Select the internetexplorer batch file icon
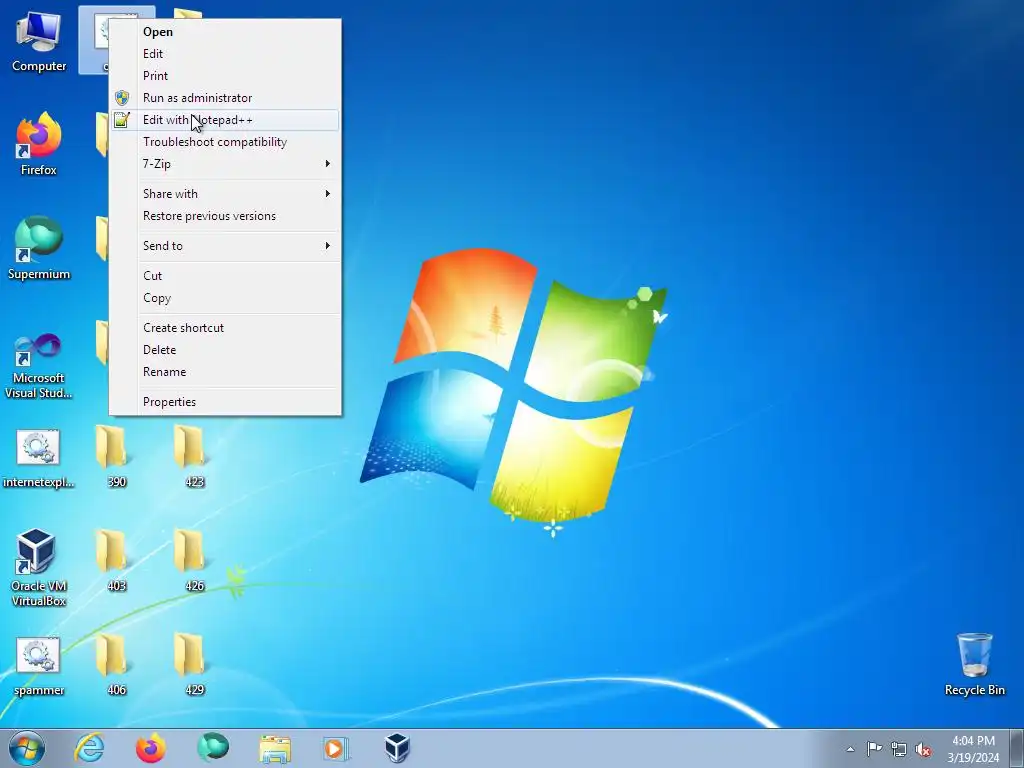The width and height of the screenshot is (1024, 768). click(x=39, y=458)
